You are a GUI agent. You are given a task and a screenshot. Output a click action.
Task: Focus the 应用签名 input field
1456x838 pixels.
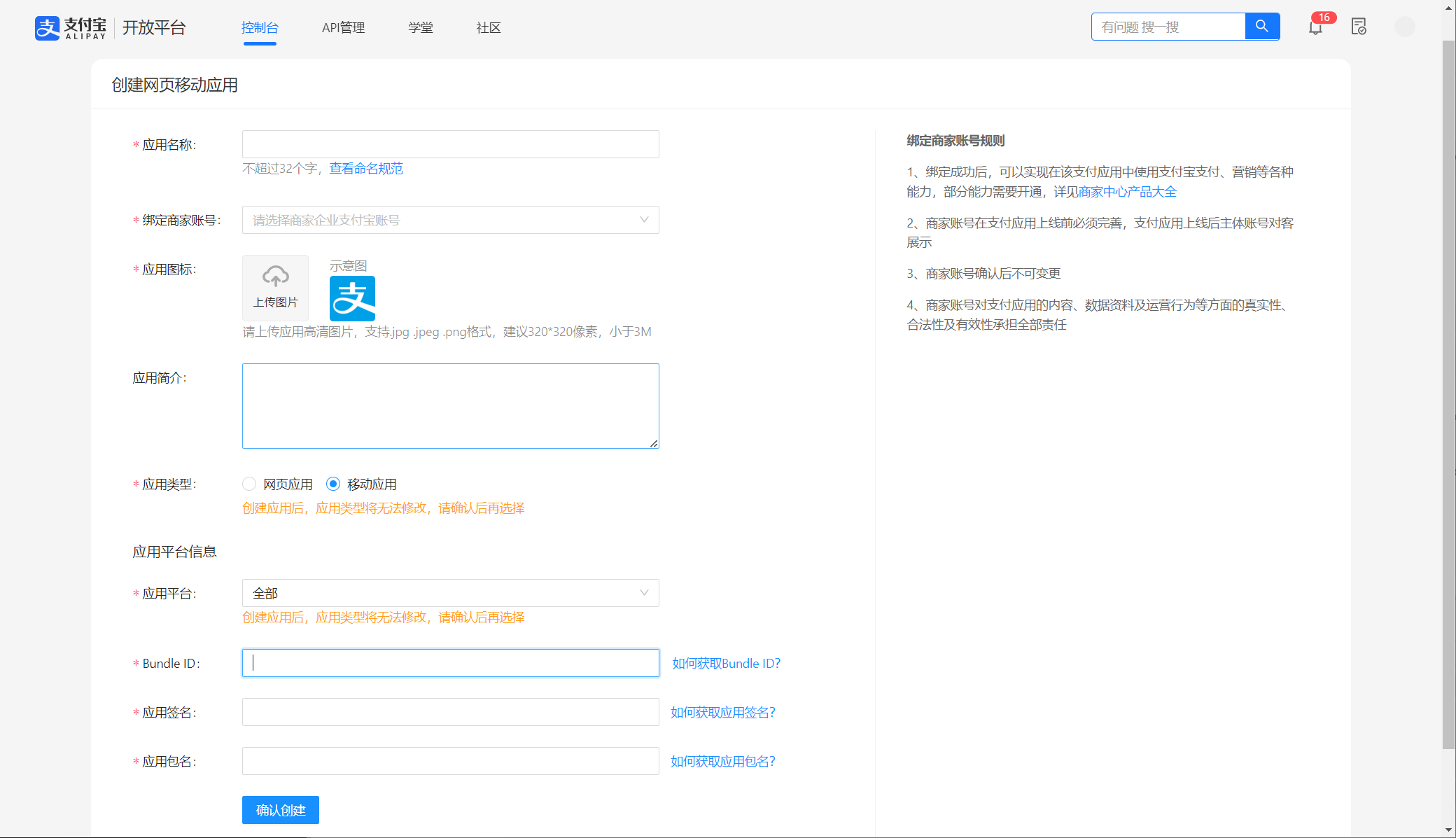(x=450, y=712)
